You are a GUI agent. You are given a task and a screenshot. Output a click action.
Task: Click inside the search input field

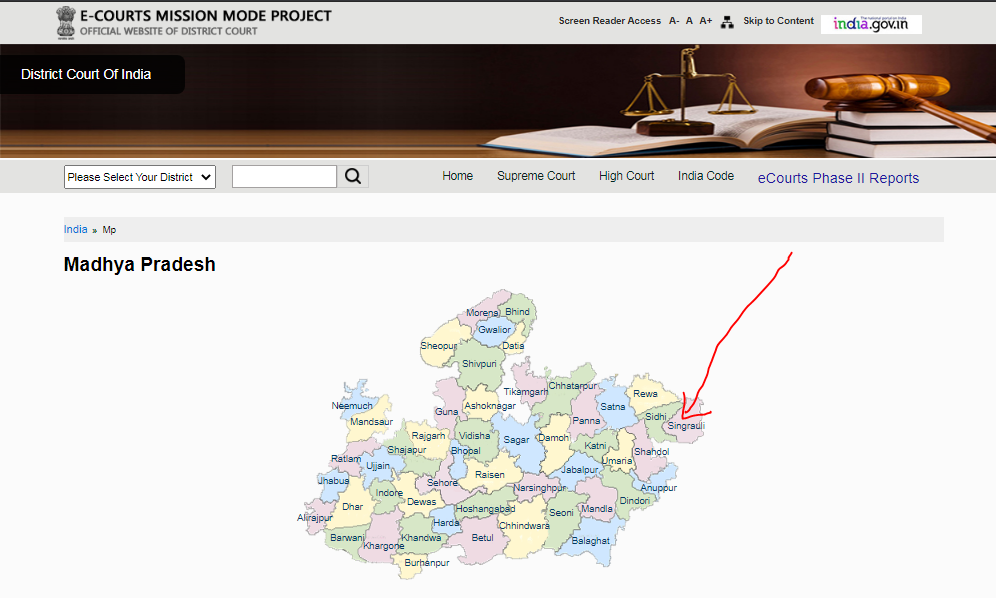pyautogui.click(x=284, y=176)
